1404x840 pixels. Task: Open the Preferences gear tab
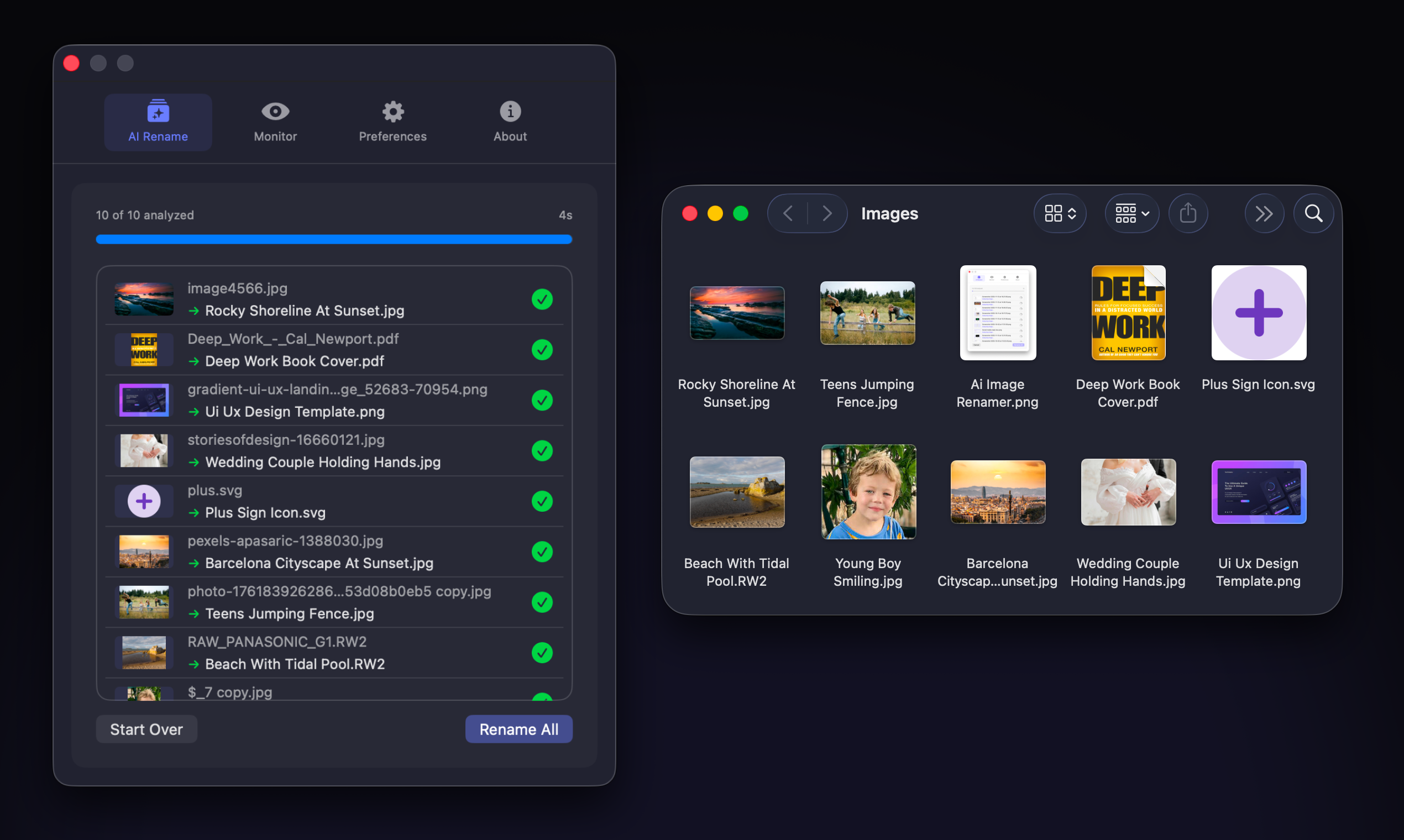[x=392, y=121]
